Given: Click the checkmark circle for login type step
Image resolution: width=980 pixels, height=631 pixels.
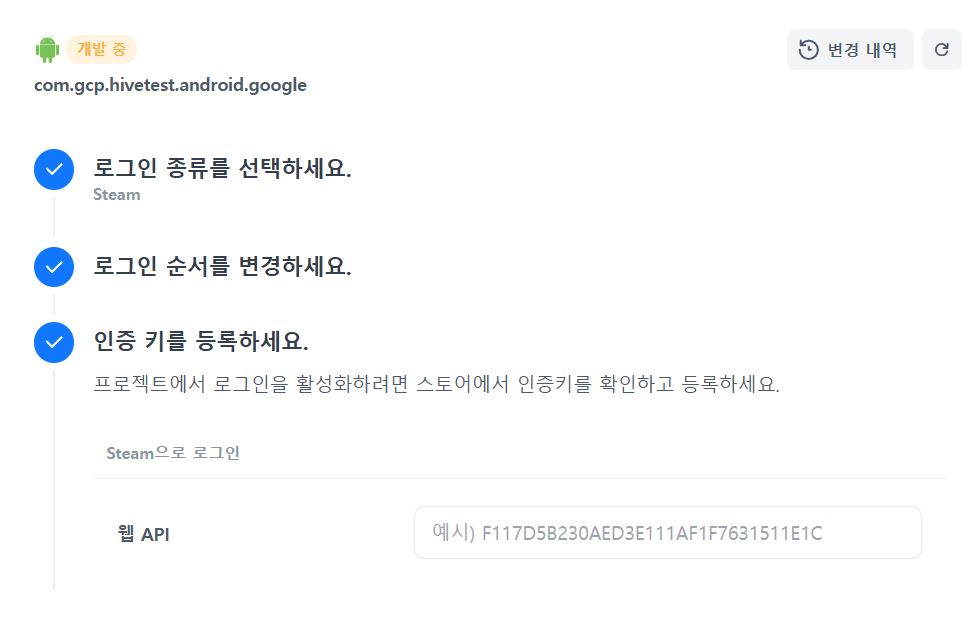Looking at the screenshot, I should [54, 169].
